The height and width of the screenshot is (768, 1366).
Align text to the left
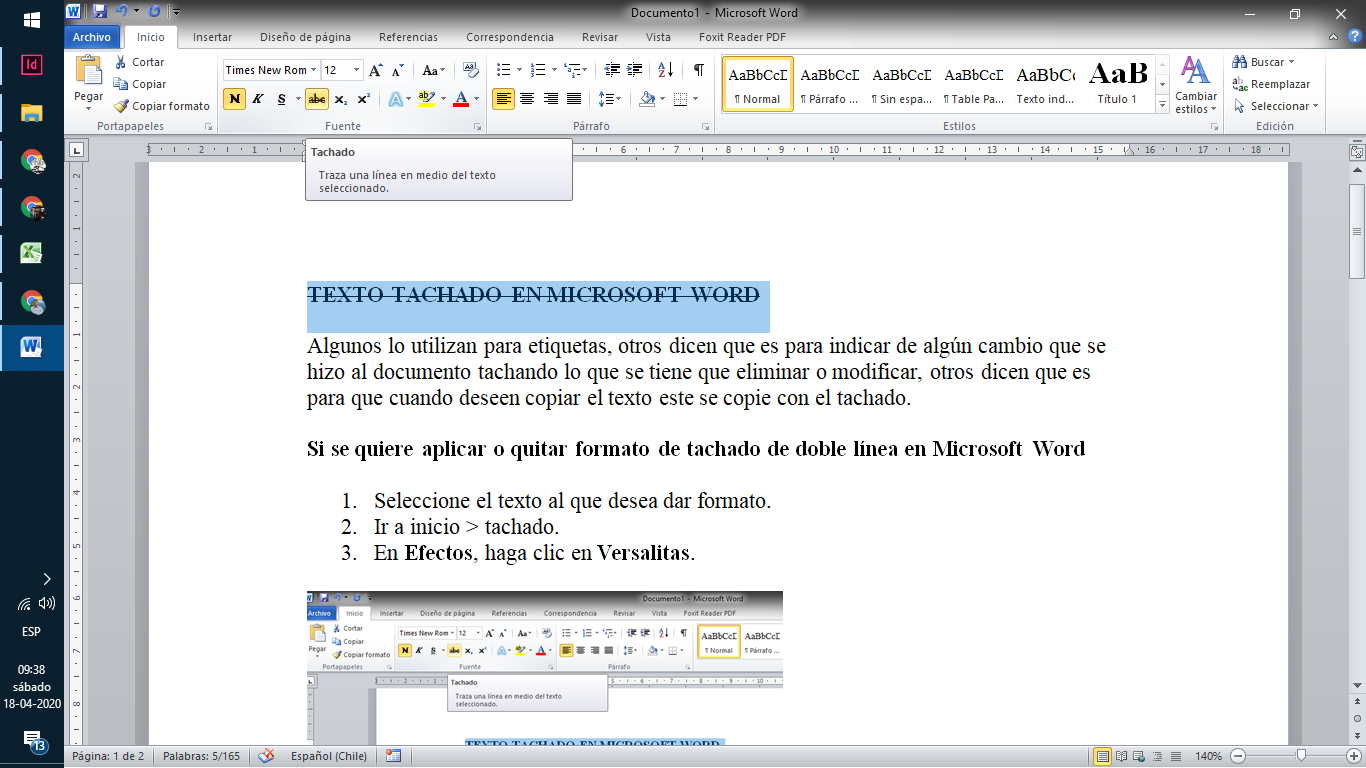[503, 99]
